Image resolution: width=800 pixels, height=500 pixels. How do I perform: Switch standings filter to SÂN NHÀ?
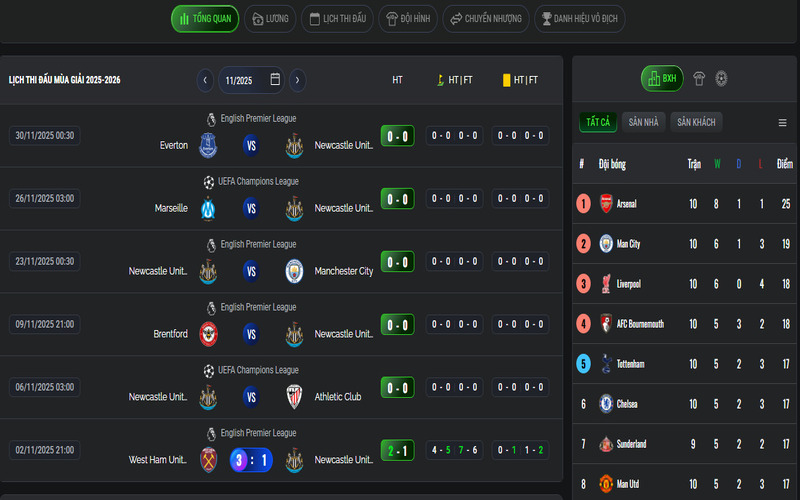pos(643,122)
